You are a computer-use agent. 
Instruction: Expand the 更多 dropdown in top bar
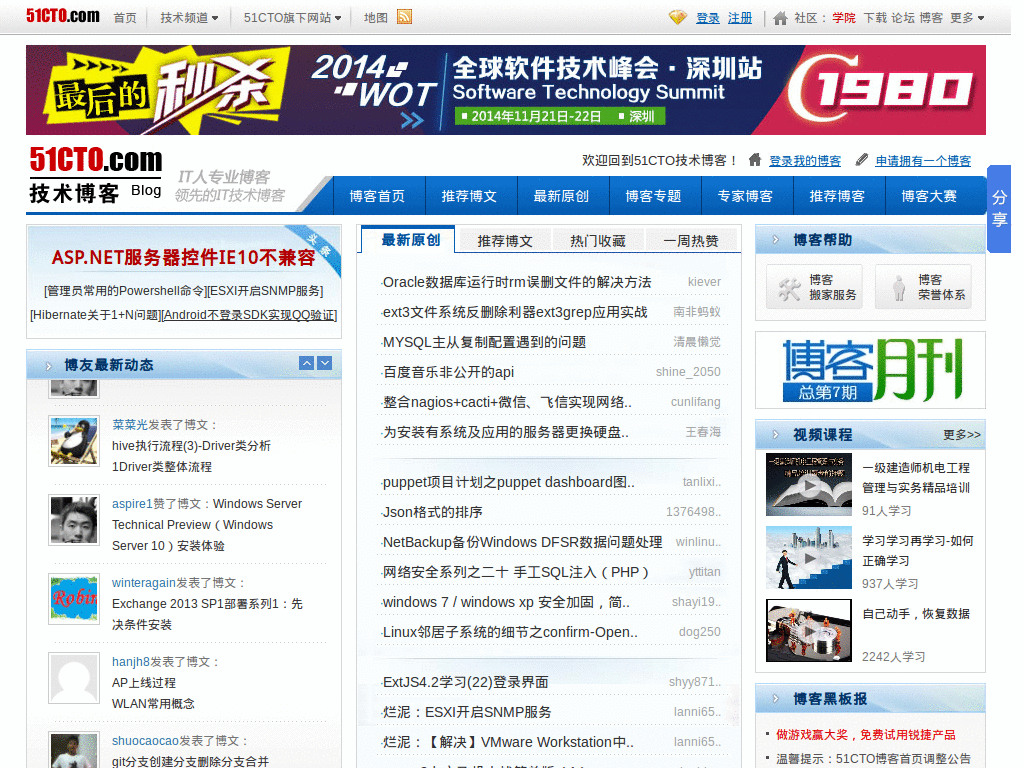[967, 18]
